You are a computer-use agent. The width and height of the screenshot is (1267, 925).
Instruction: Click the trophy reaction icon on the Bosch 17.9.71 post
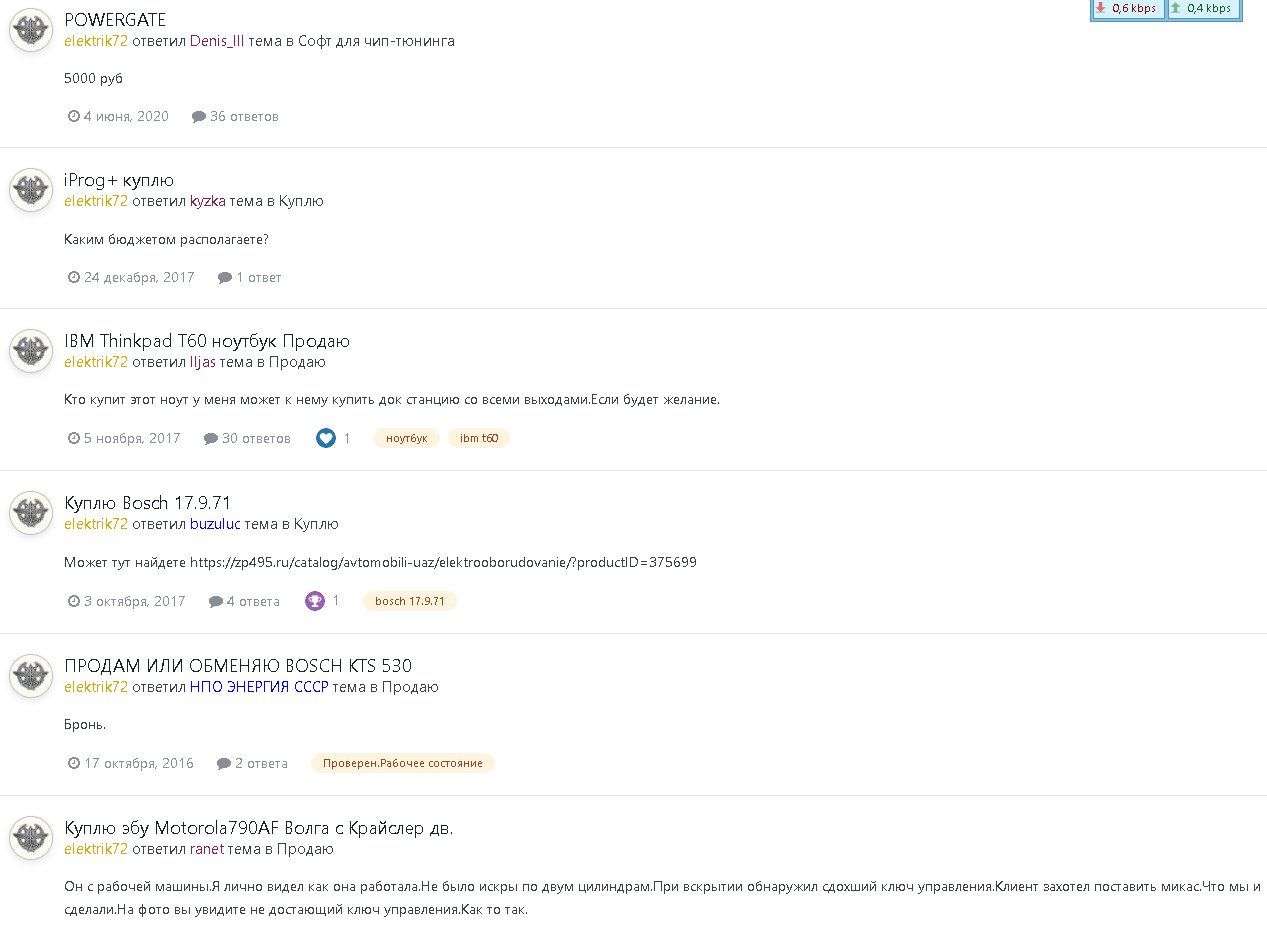(315, 601)
